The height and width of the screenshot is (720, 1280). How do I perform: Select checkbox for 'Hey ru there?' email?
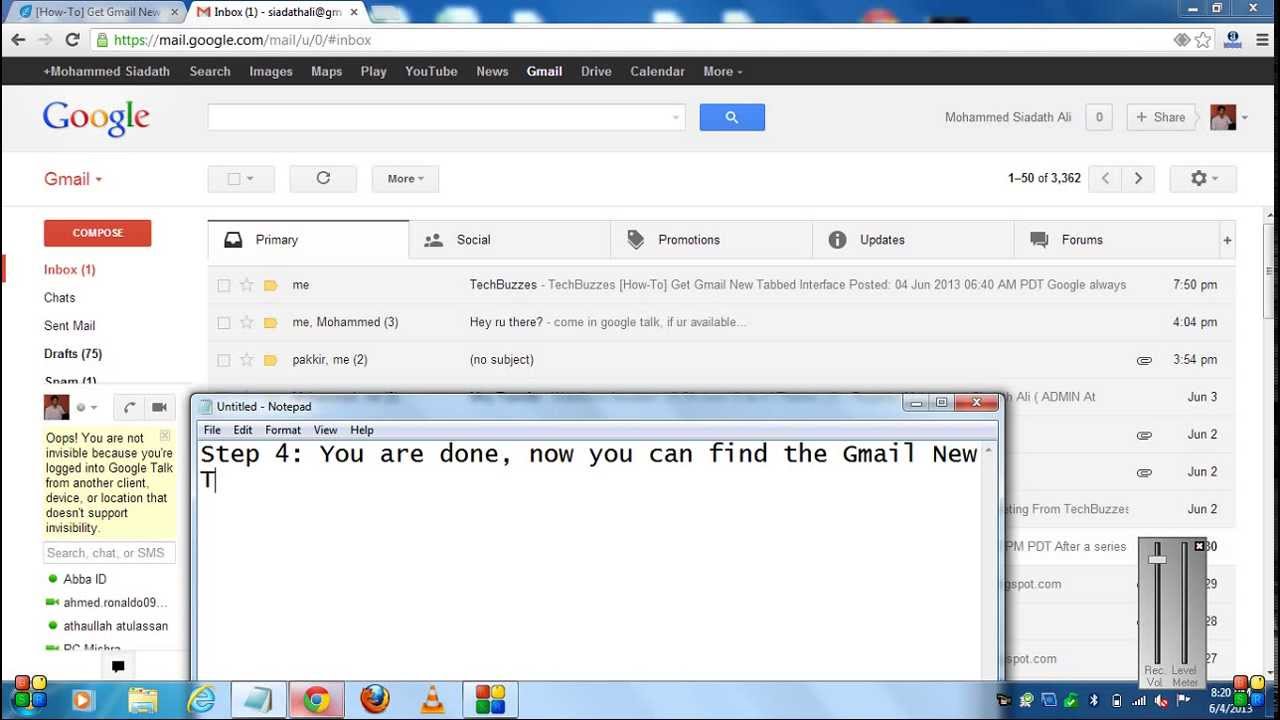(224, 322)
